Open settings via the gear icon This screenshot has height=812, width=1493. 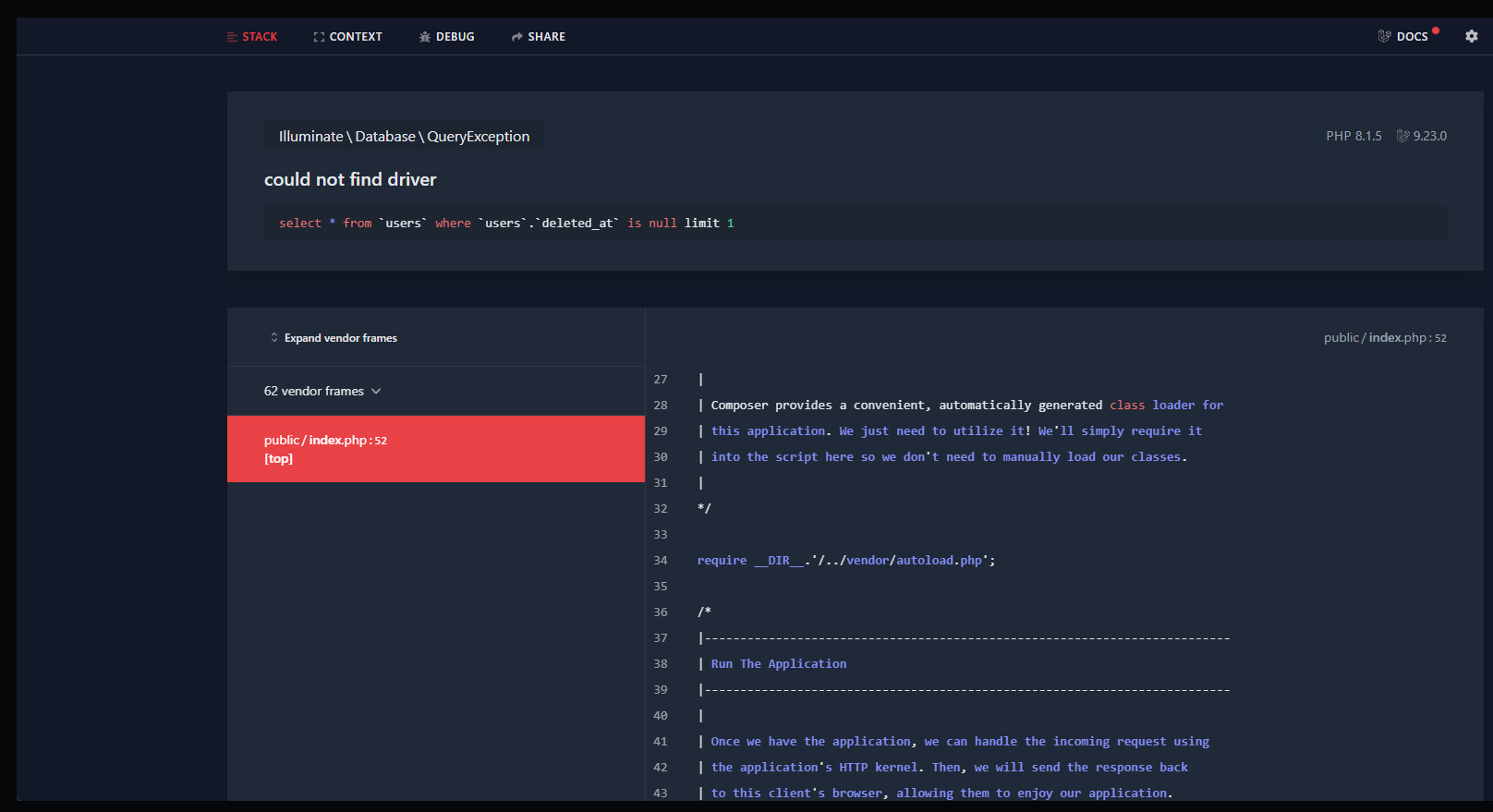tap(1472, 36)
